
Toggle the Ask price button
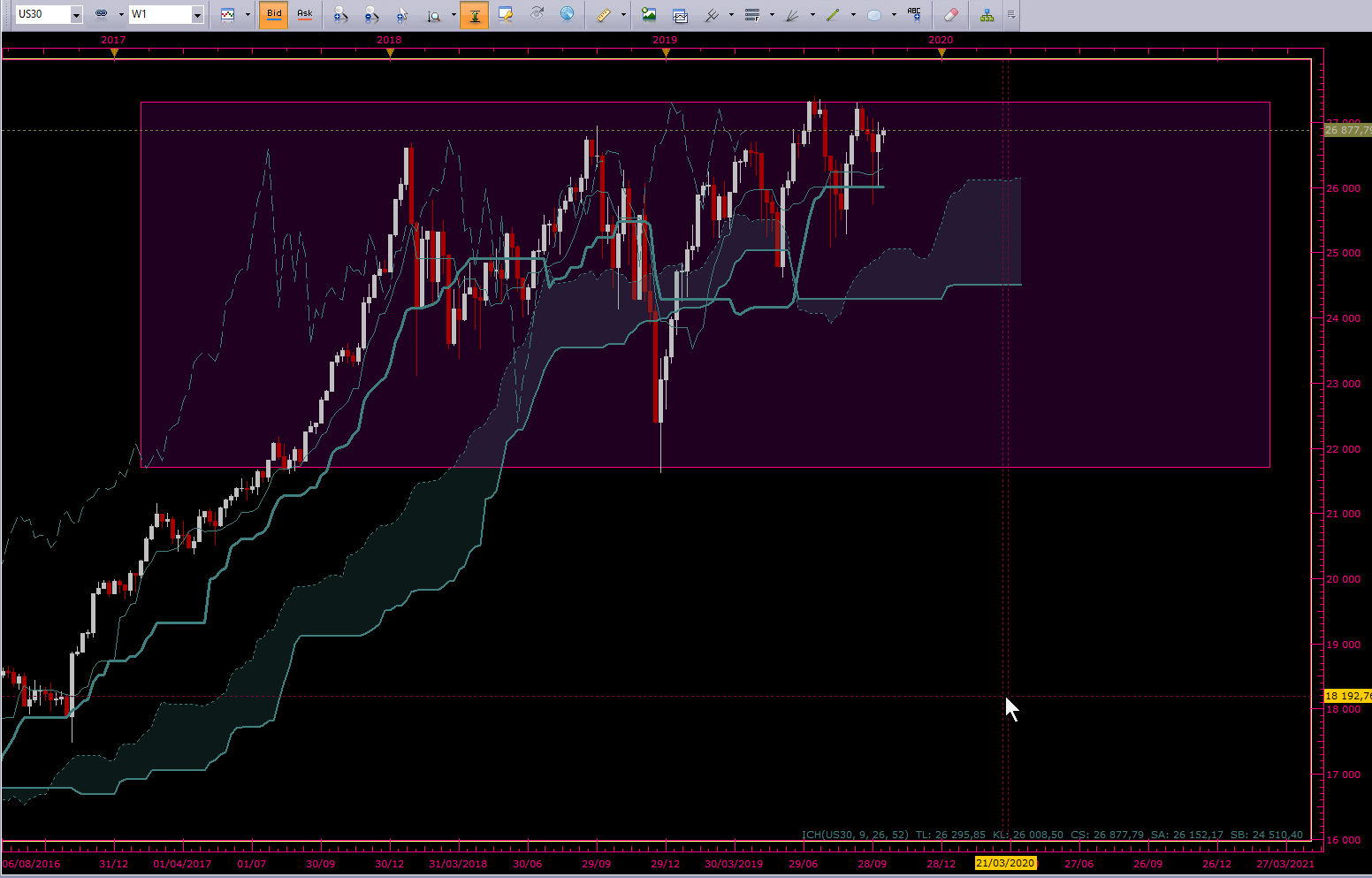point(305,15)
